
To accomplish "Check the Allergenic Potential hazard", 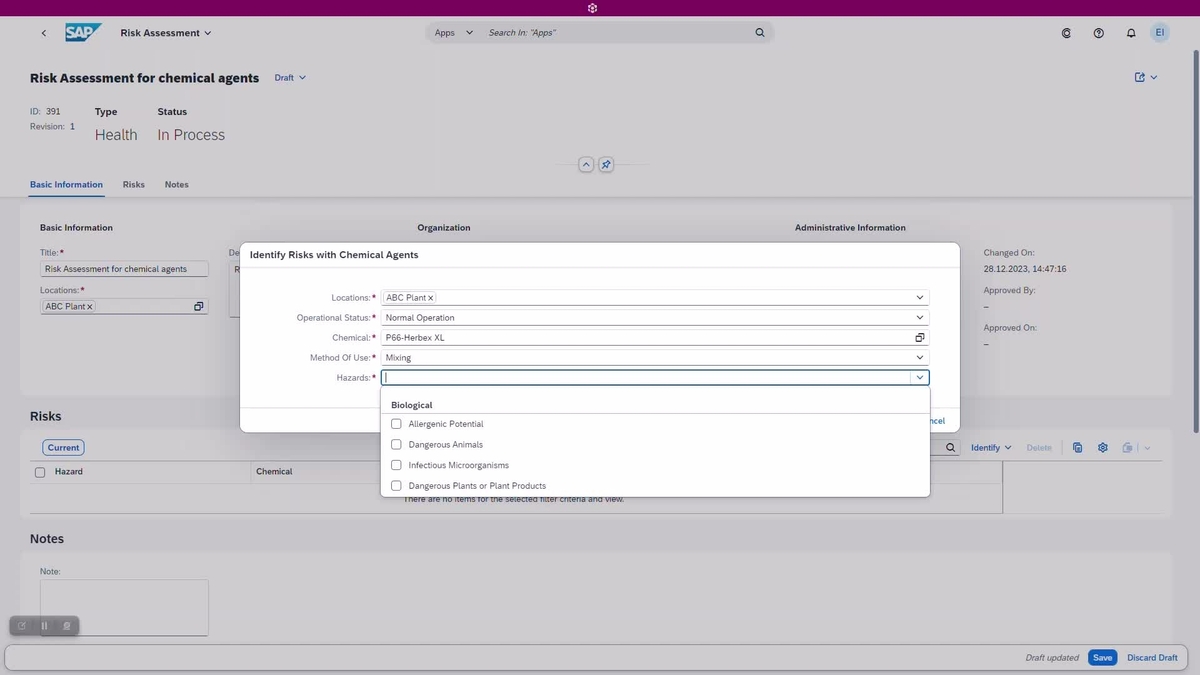I will (396, 423).
